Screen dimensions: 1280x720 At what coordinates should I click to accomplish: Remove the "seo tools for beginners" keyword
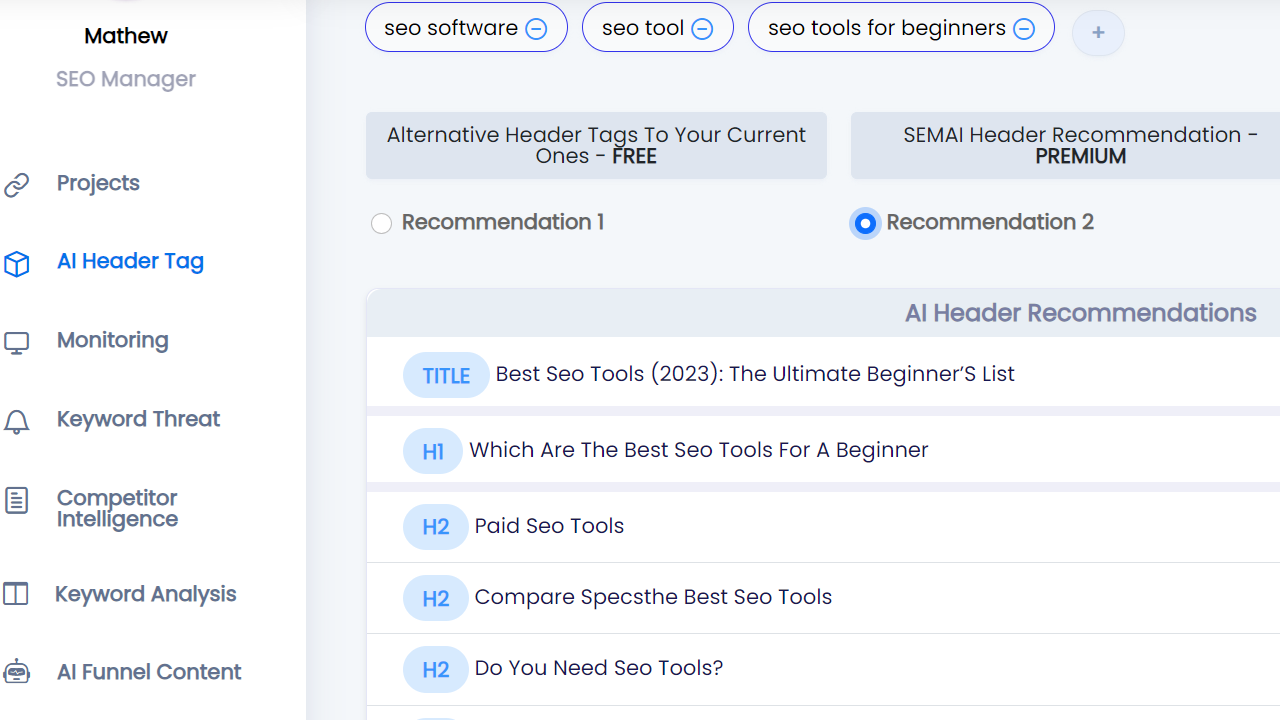point(1023,28)
